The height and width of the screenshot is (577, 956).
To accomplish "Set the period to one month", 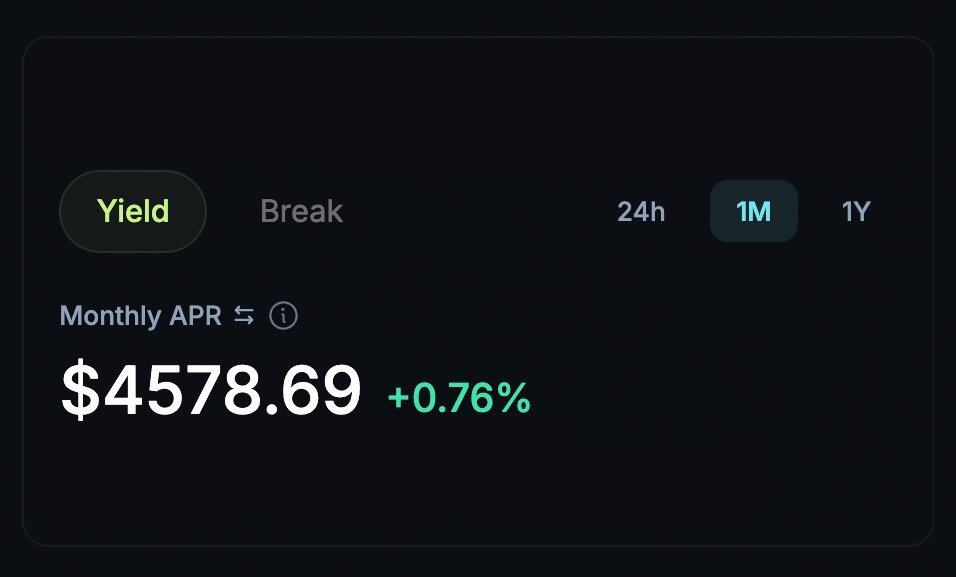I will click(x=753, y=211).
